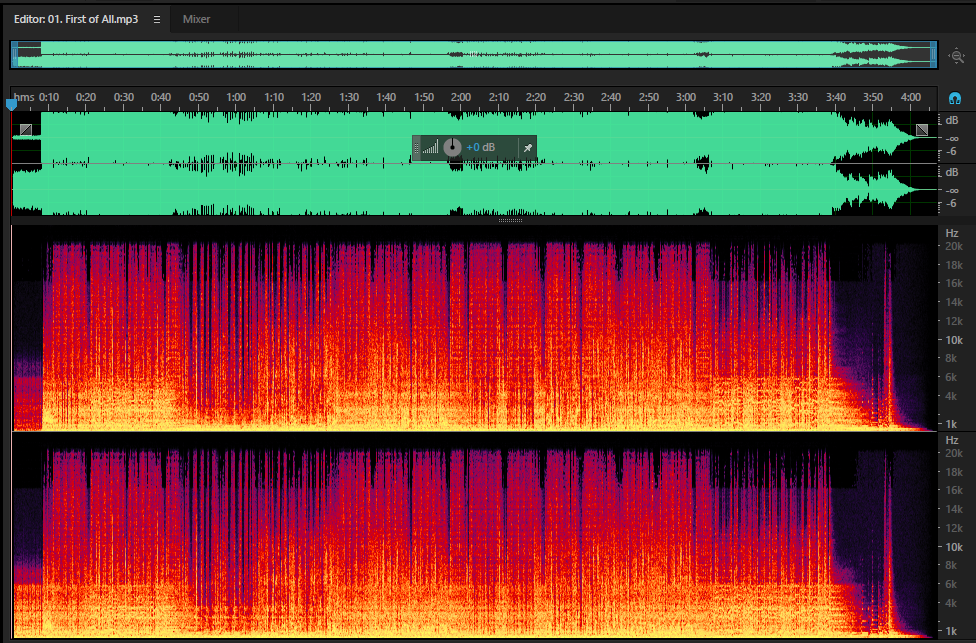Click the 2:30 mark on the timeline ruler
Image resolution: width=976 pixels, height=643 pixels.
[x=573, y=97]
